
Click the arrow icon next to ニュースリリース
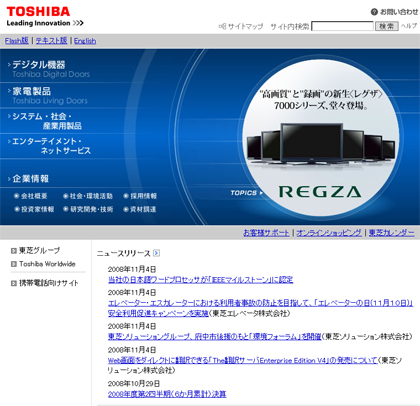pyautogui.click(x=156, y=253)
